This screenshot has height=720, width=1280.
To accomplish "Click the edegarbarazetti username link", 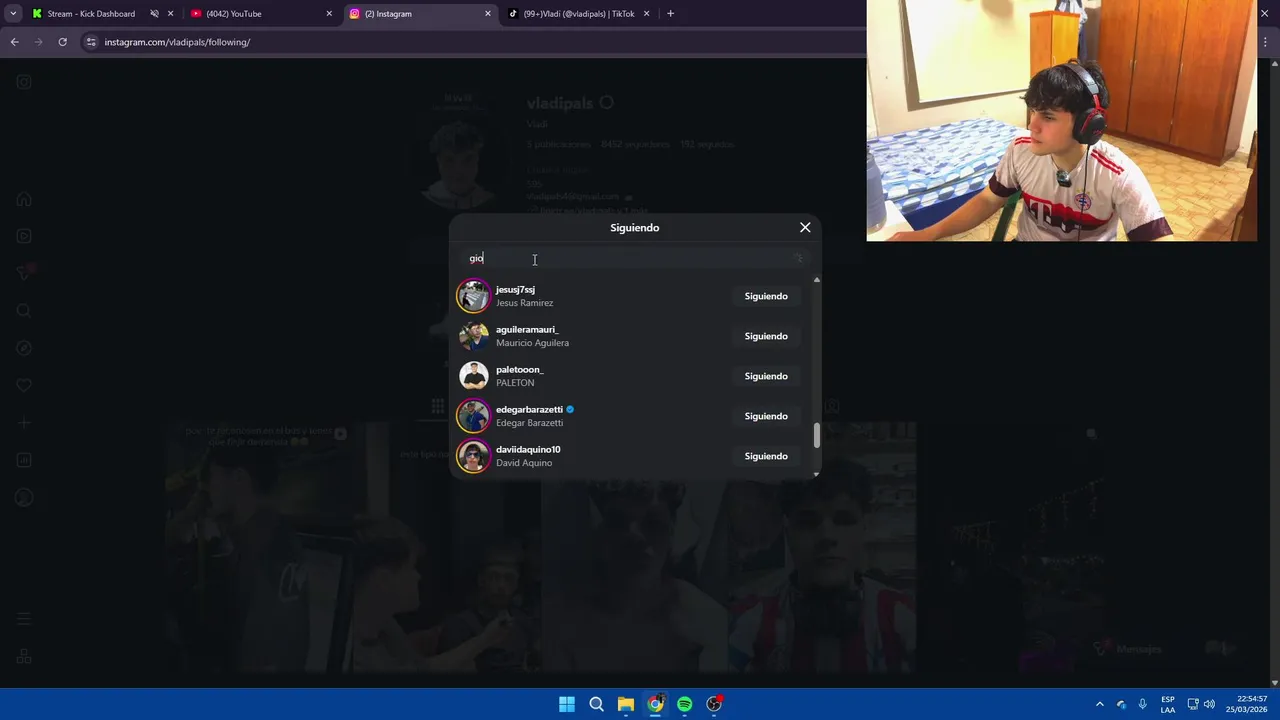I will [x=529, y=409].
